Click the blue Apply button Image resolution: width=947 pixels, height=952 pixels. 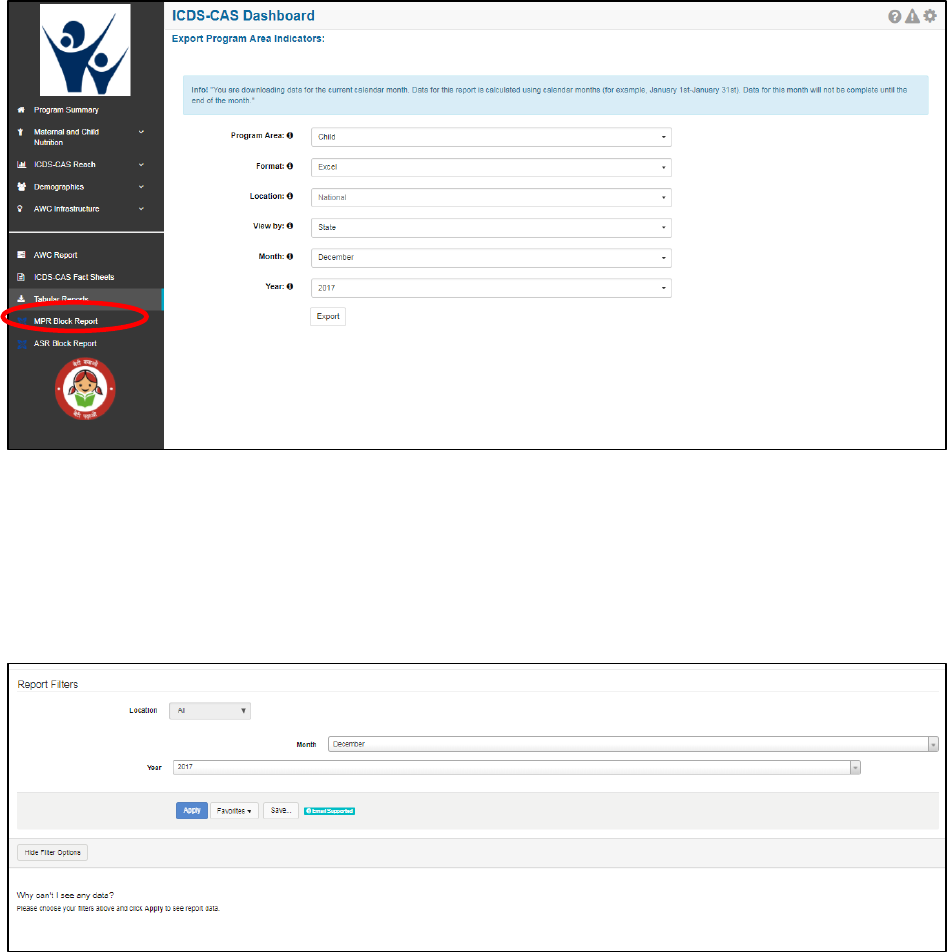192,811
